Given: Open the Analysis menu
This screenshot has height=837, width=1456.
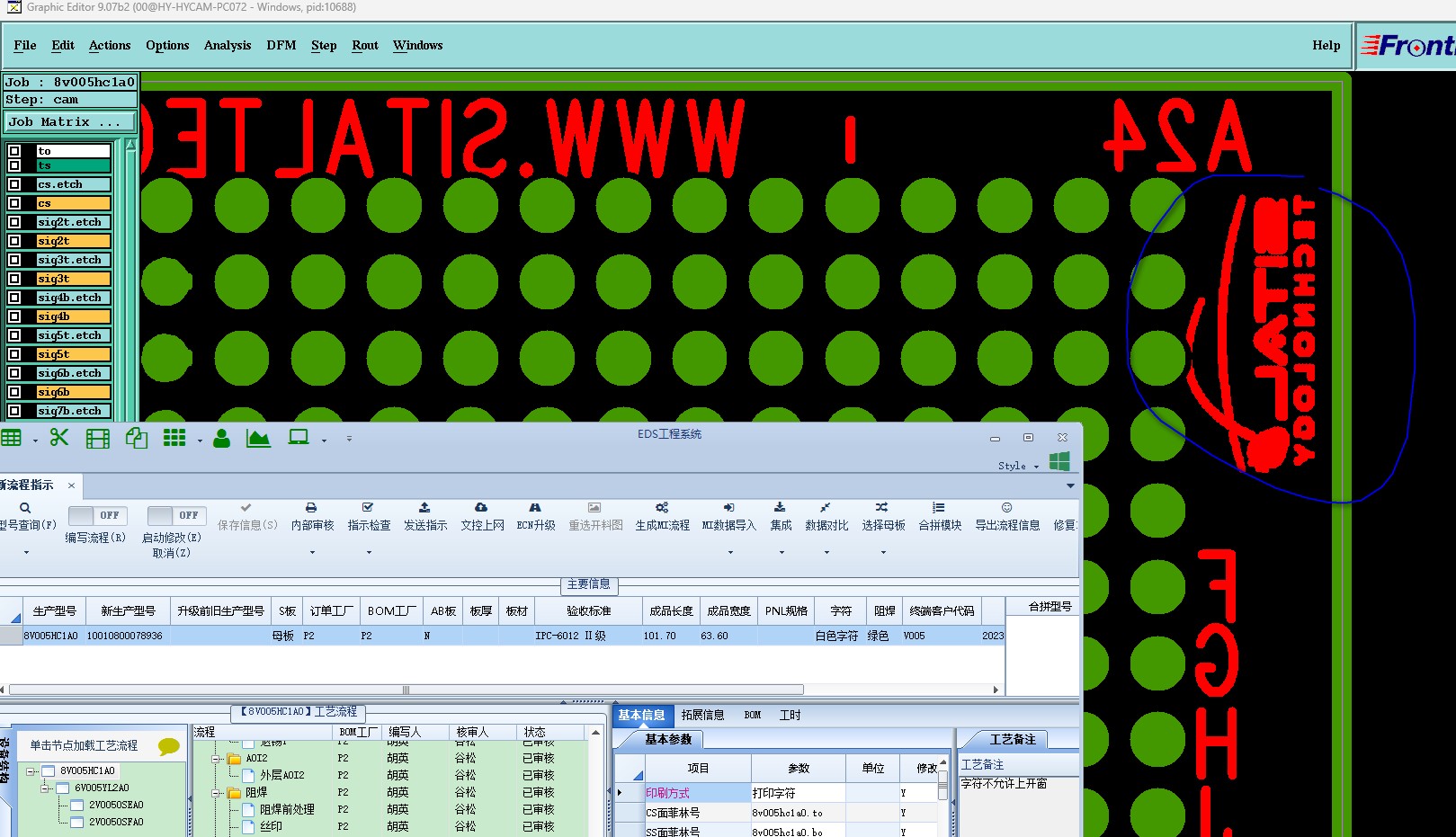Looking at the screenshot, I should click(x=228, y=45).
